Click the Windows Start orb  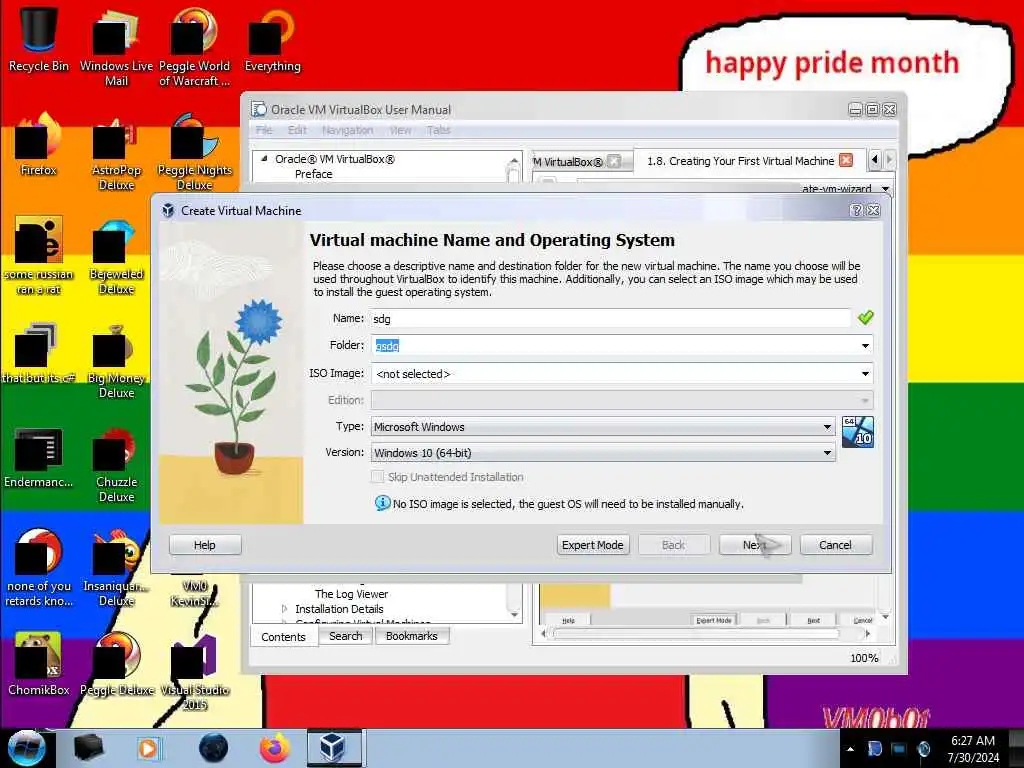click(x=26, y=748)
